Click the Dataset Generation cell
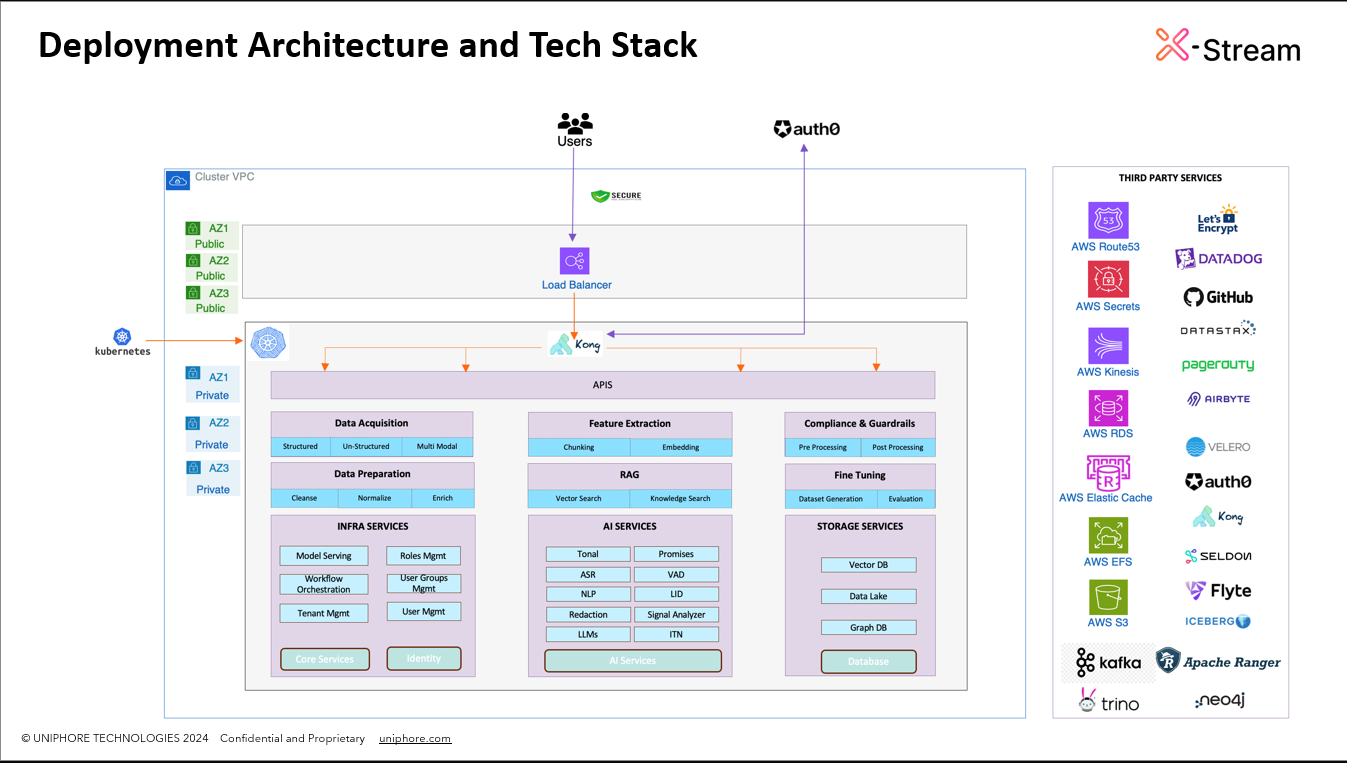This screenshot has width=1347, height=763. [831, 498]
